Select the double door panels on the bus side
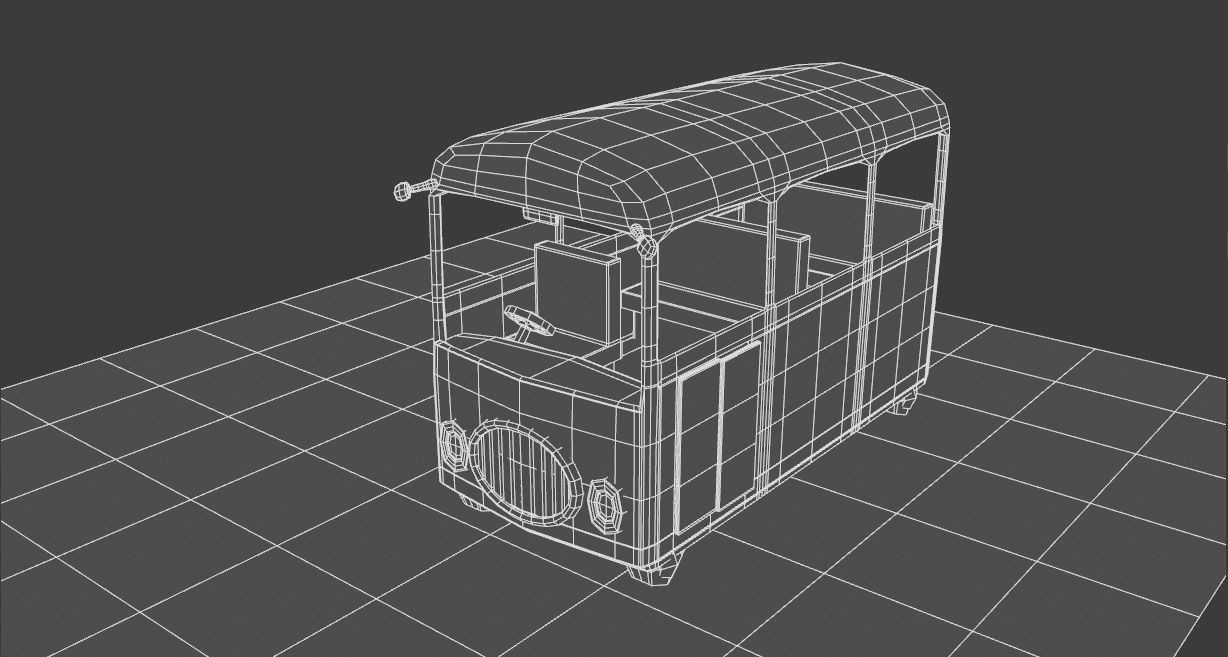1228x657 pixels. [x=717, y=438]
